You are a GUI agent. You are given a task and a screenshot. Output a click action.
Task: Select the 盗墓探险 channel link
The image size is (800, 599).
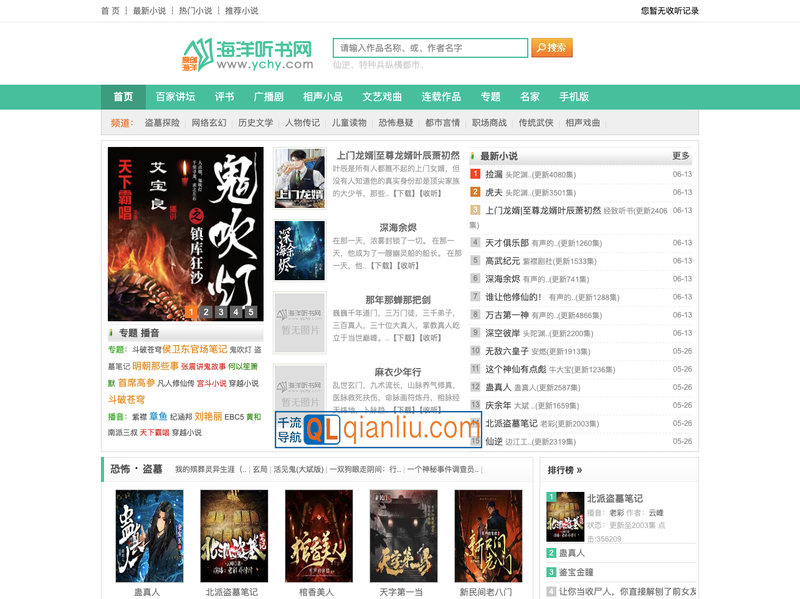162,123
